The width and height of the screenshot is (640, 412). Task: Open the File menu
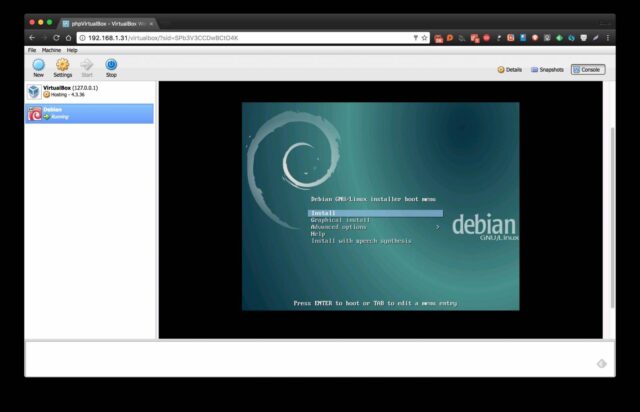pyautogui.click(x=32, y=50)
